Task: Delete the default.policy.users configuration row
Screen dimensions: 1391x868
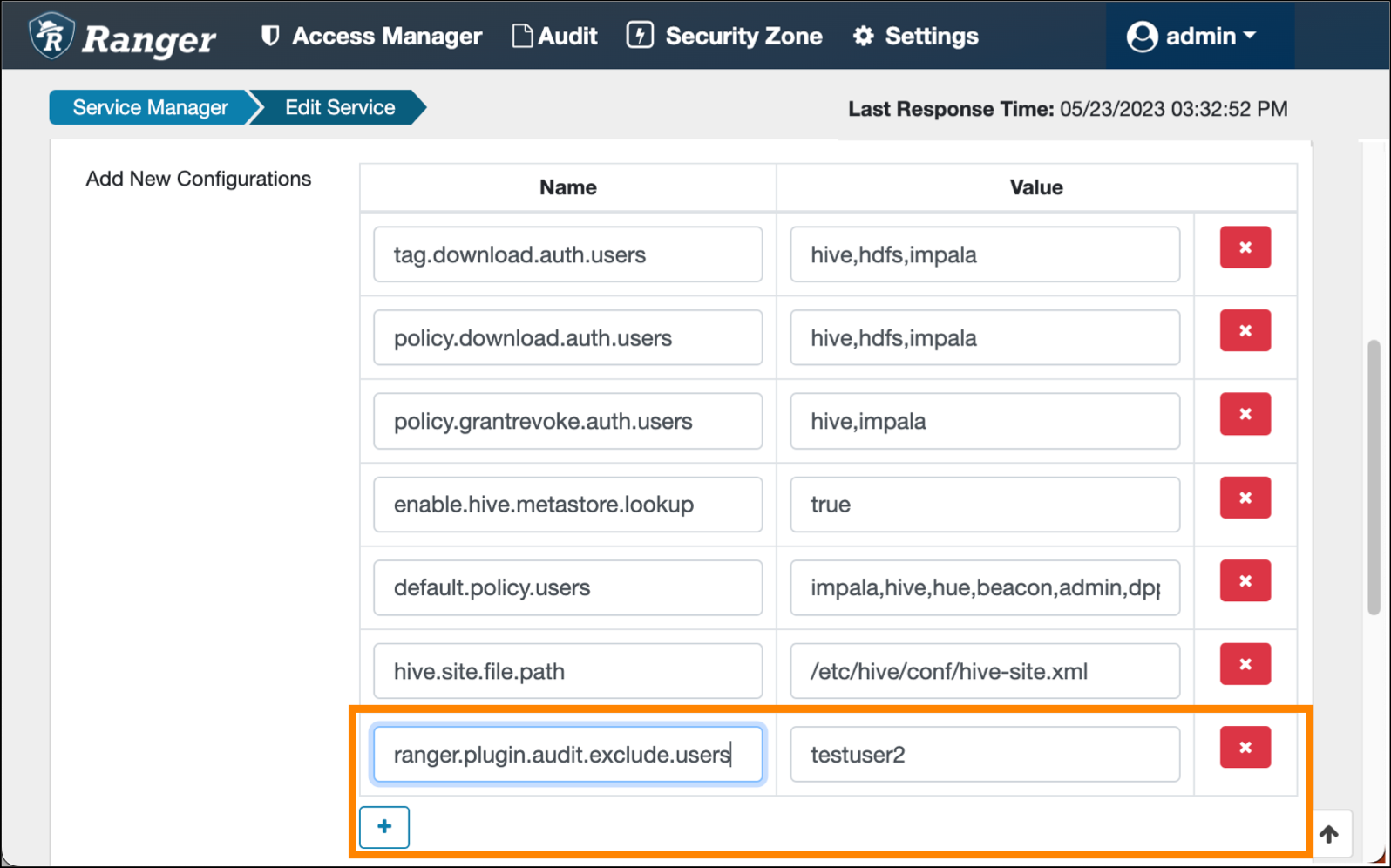Action: coord(1245,581)
